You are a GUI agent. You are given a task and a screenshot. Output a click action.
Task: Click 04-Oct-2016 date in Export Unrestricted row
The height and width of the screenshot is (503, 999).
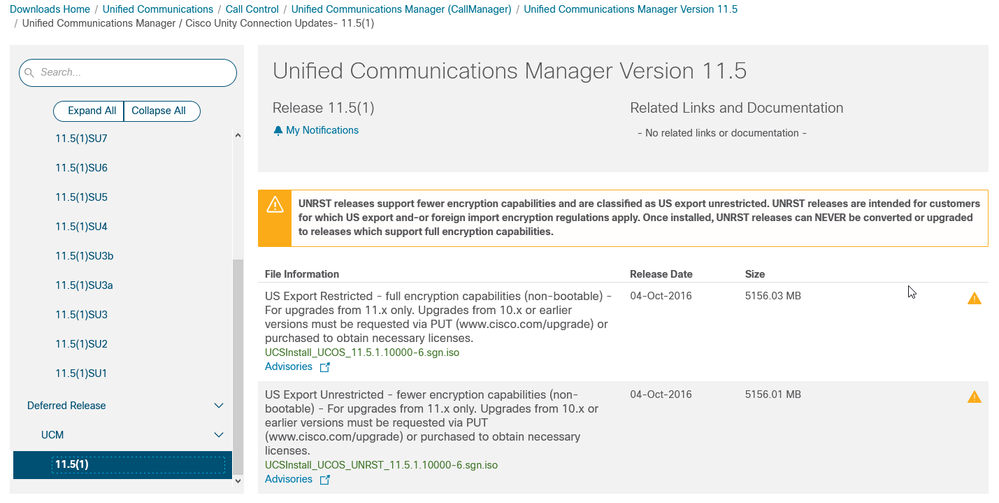coord(661,395)
